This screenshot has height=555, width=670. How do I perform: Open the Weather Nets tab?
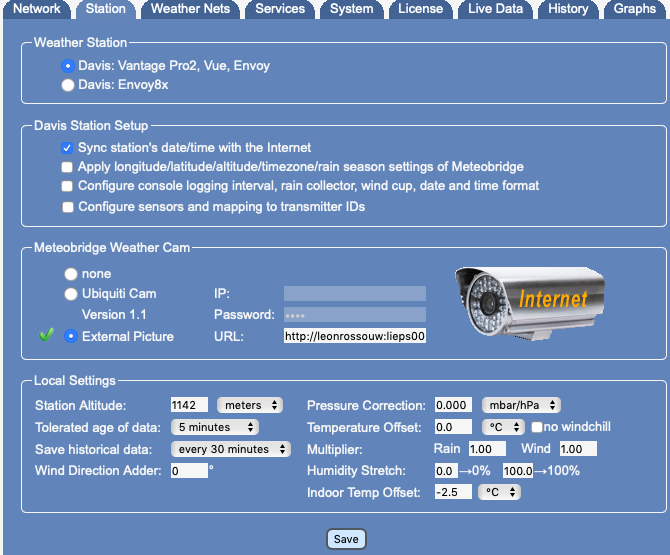click(x=189, y=9)
